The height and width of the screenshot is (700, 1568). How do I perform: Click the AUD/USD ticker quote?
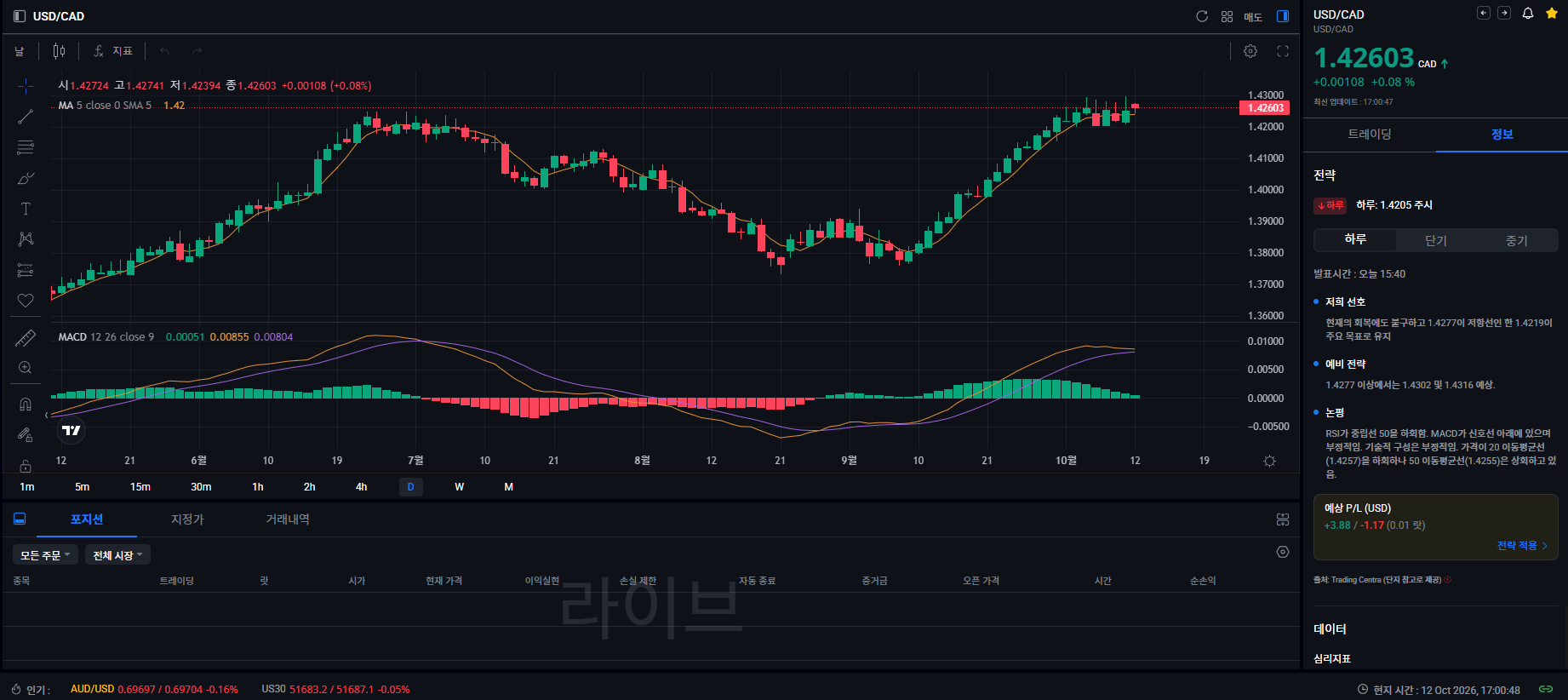click(x=154, y=689)
